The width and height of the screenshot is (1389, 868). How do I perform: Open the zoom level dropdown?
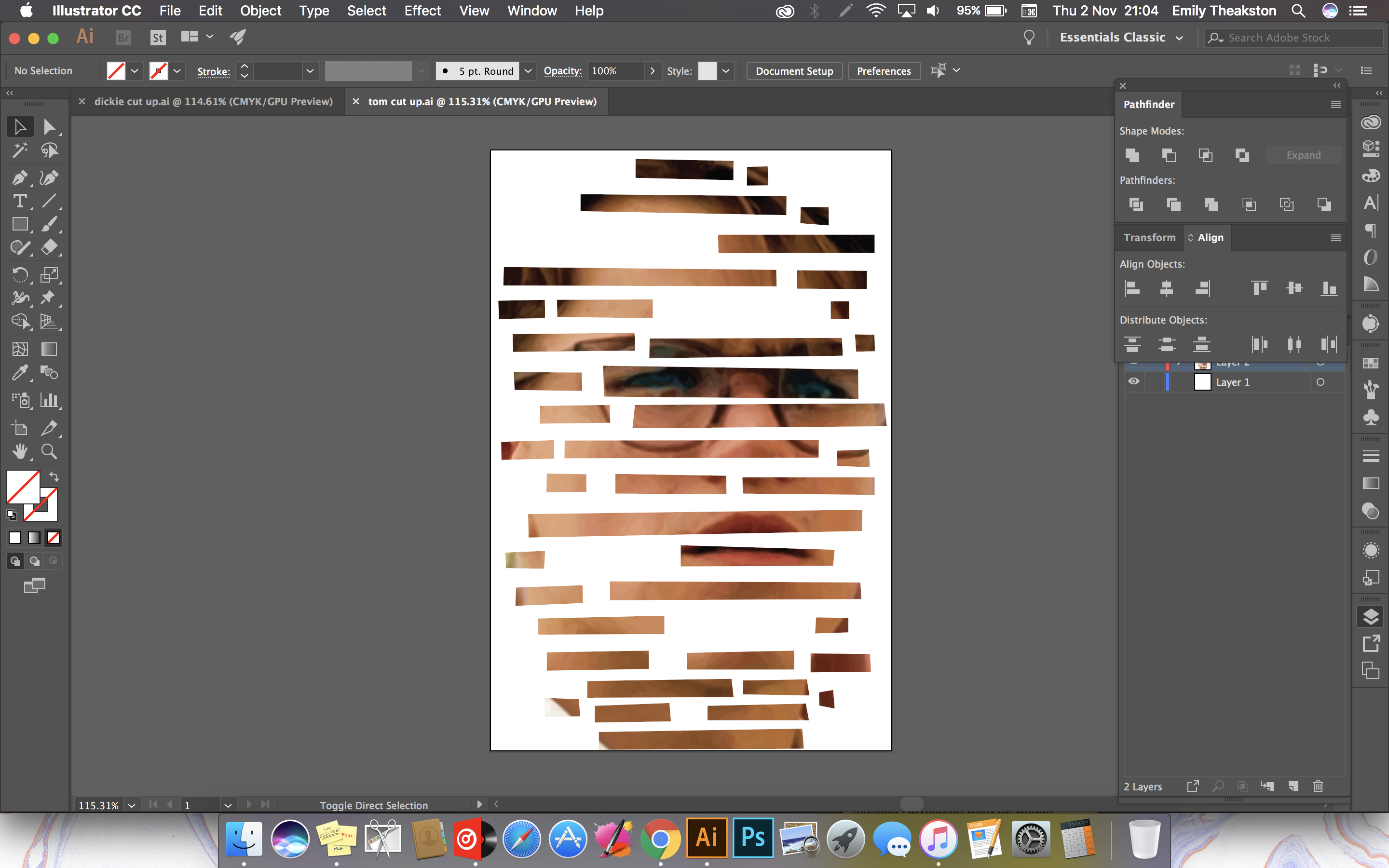tap(132, 805)
